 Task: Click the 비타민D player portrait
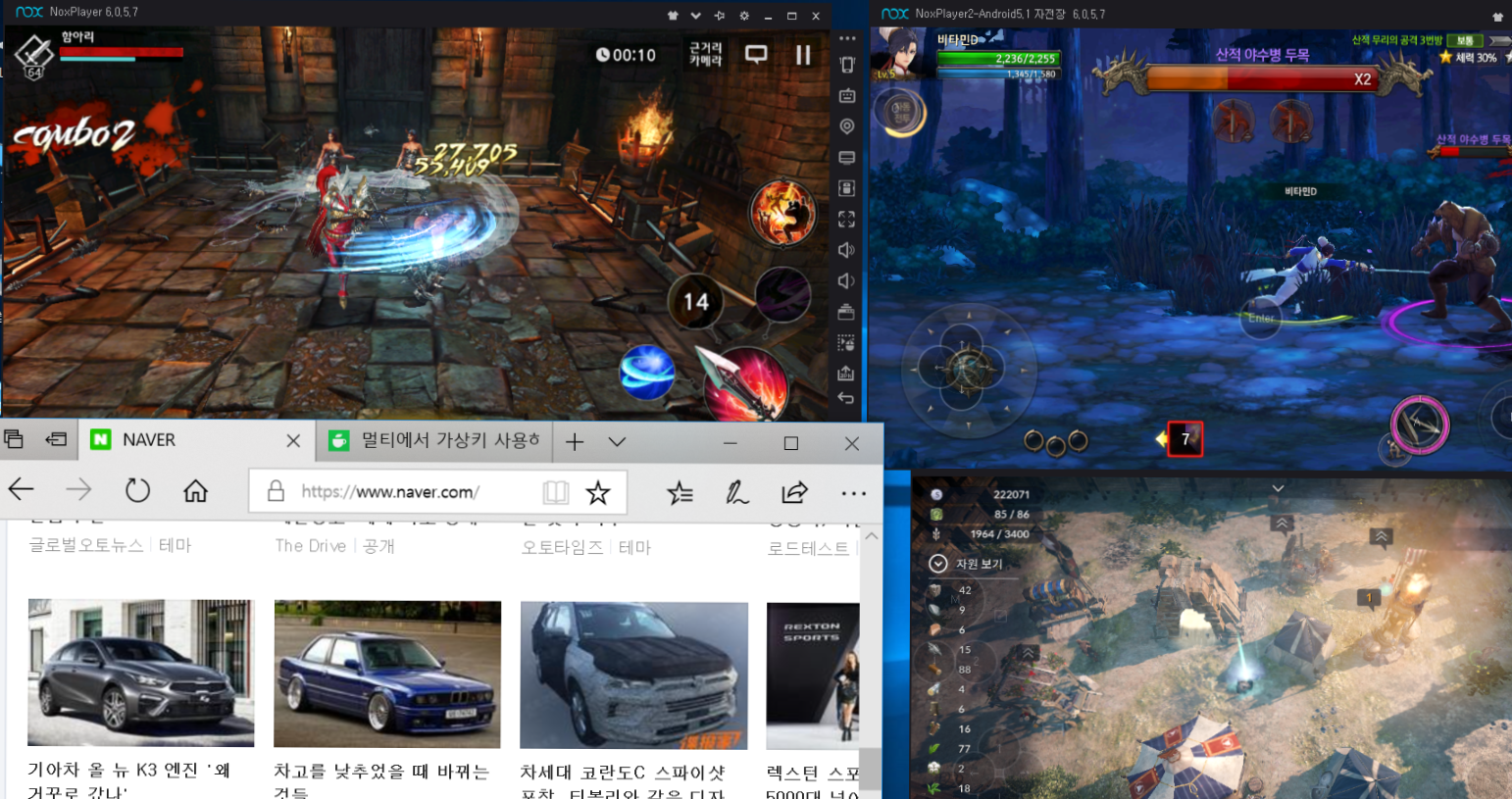coord(900,53)
